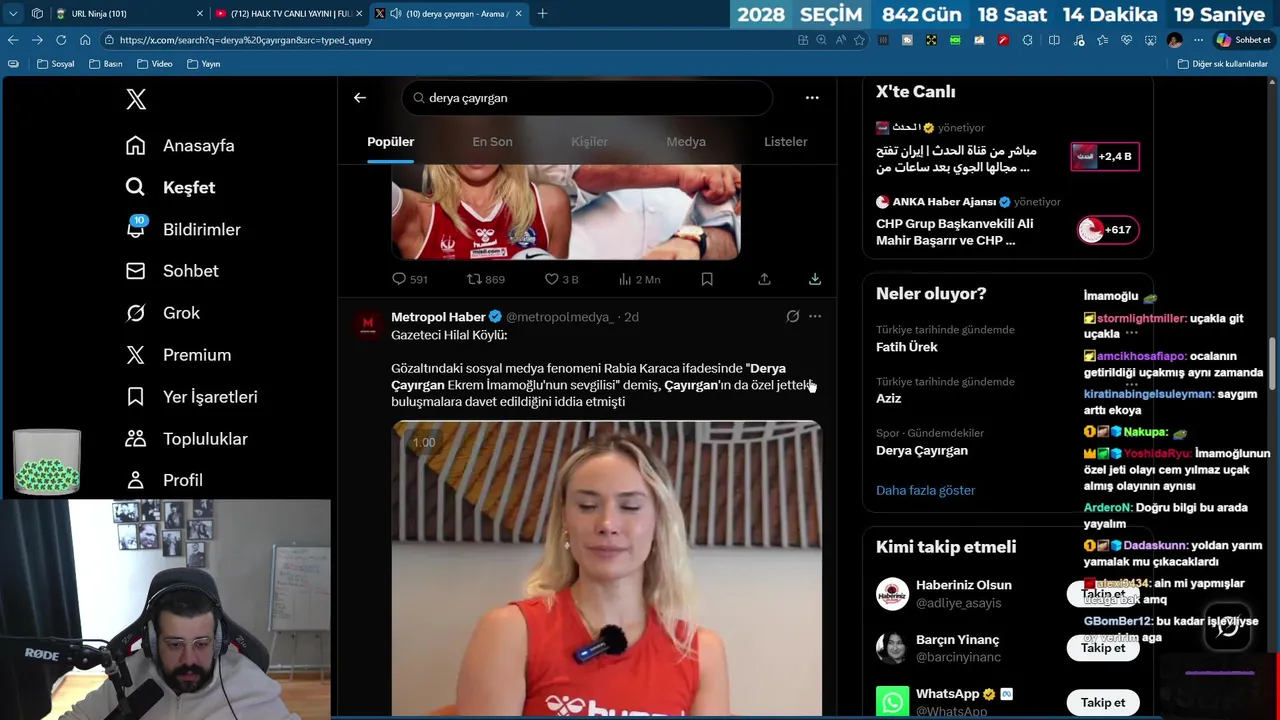Open the Sosyal bookmarks folder

click(56, 64)
